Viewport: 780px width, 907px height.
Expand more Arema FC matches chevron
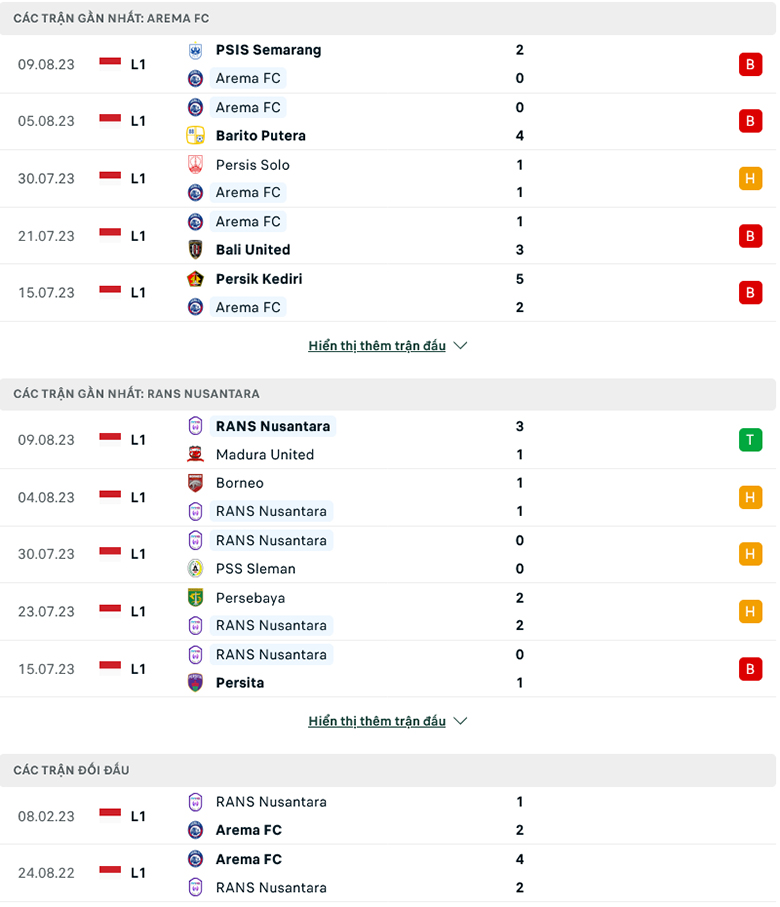[x=460, y=346]
